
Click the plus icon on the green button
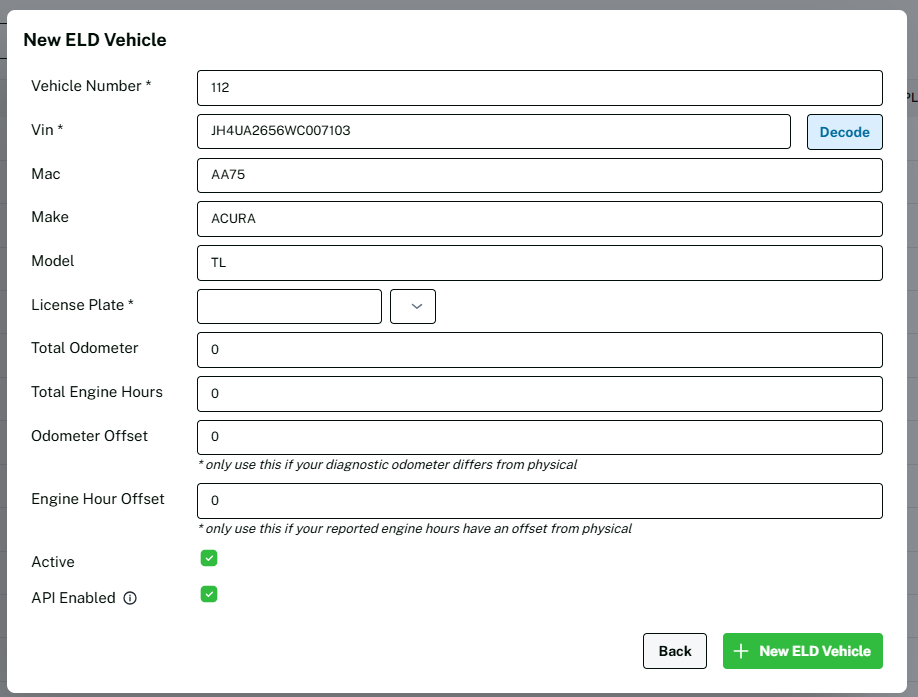[x=741, y=651]
